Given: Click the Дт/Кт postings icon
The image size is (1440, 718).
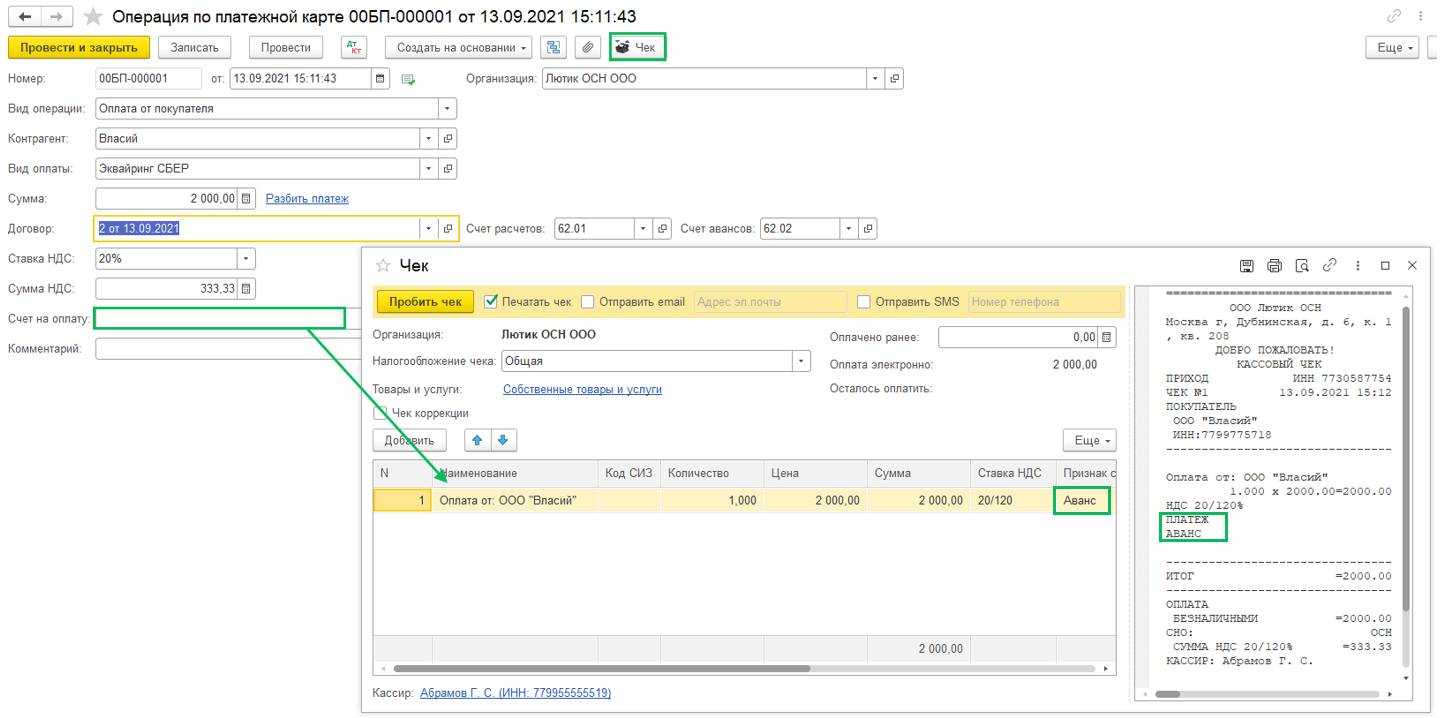Looking at the screenshot, I should (354, 47).
